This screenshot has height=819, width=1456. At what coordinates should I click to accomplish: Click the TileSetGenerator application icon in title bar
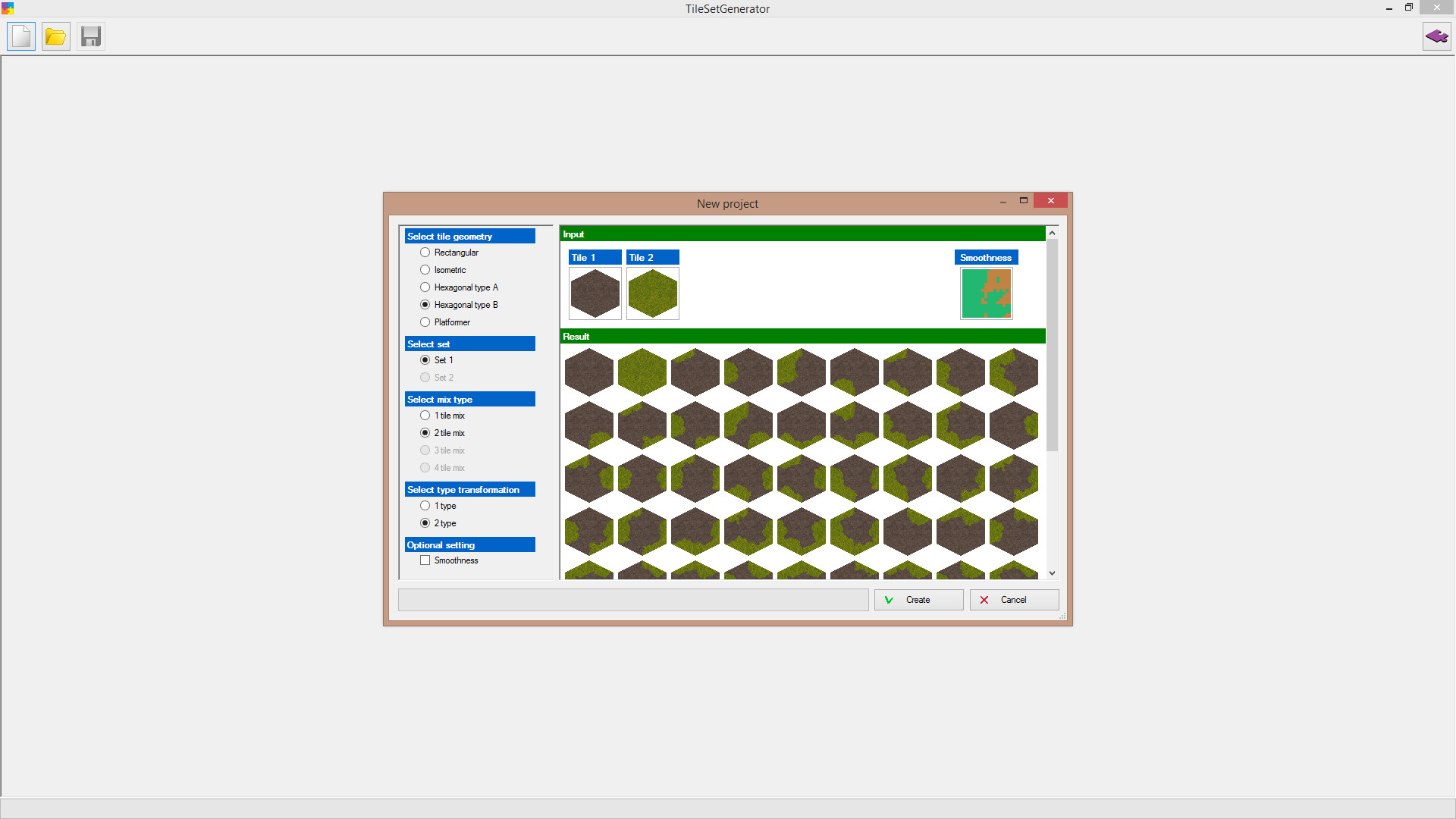pos(8,8)
